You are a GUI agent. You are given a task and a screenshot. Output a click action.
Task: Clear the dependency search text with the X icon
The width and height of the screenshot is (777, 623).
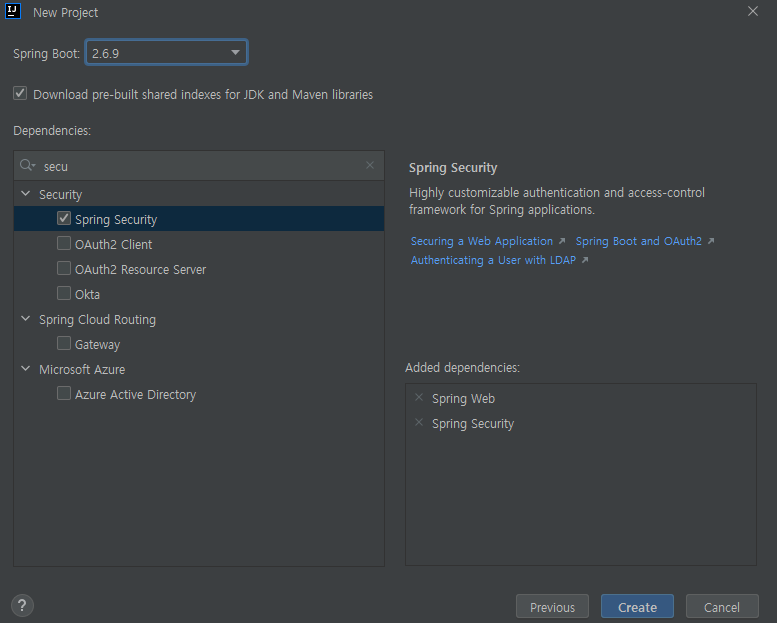point(370,165)
